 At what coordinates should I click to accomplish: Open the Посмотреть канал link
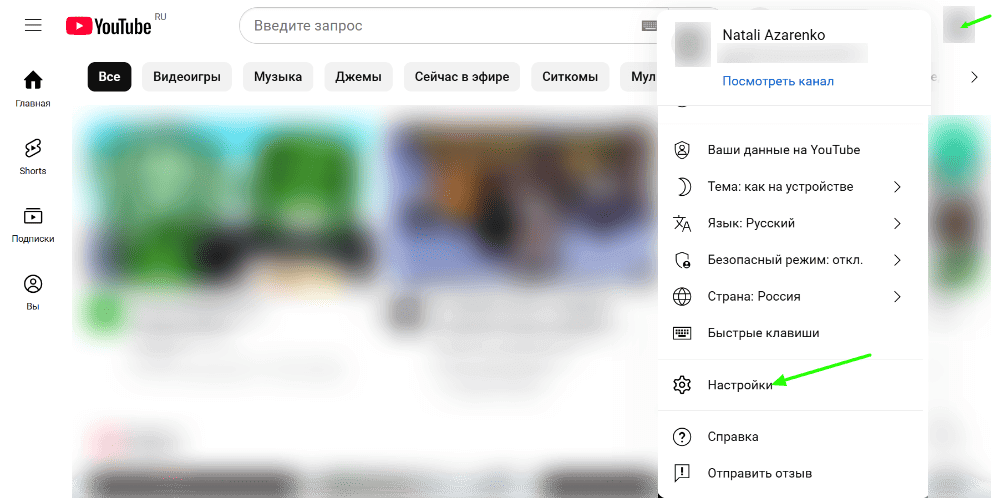point(777,82)
